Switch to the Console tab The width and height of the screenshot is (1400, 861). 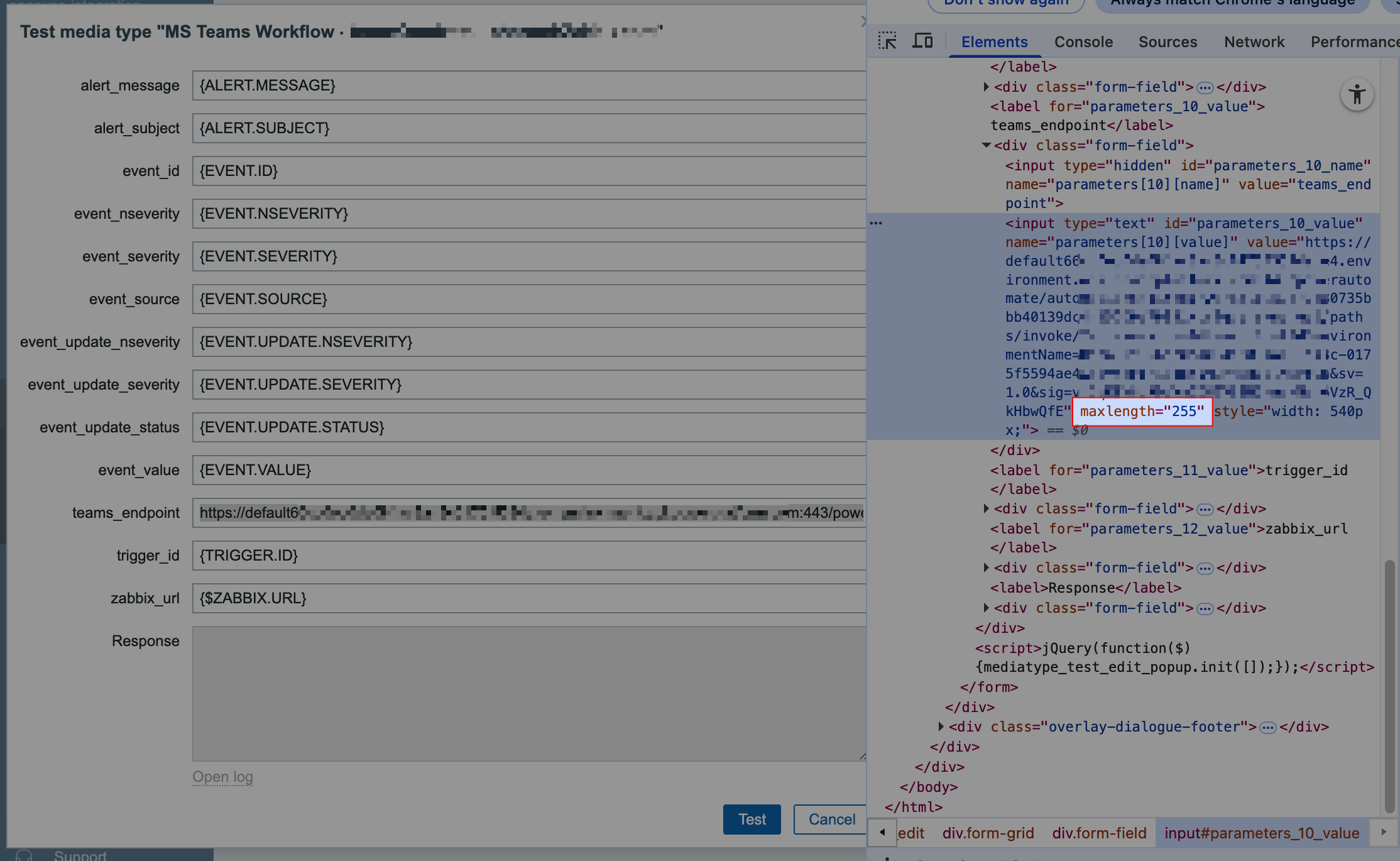[x=1083, y=42]
